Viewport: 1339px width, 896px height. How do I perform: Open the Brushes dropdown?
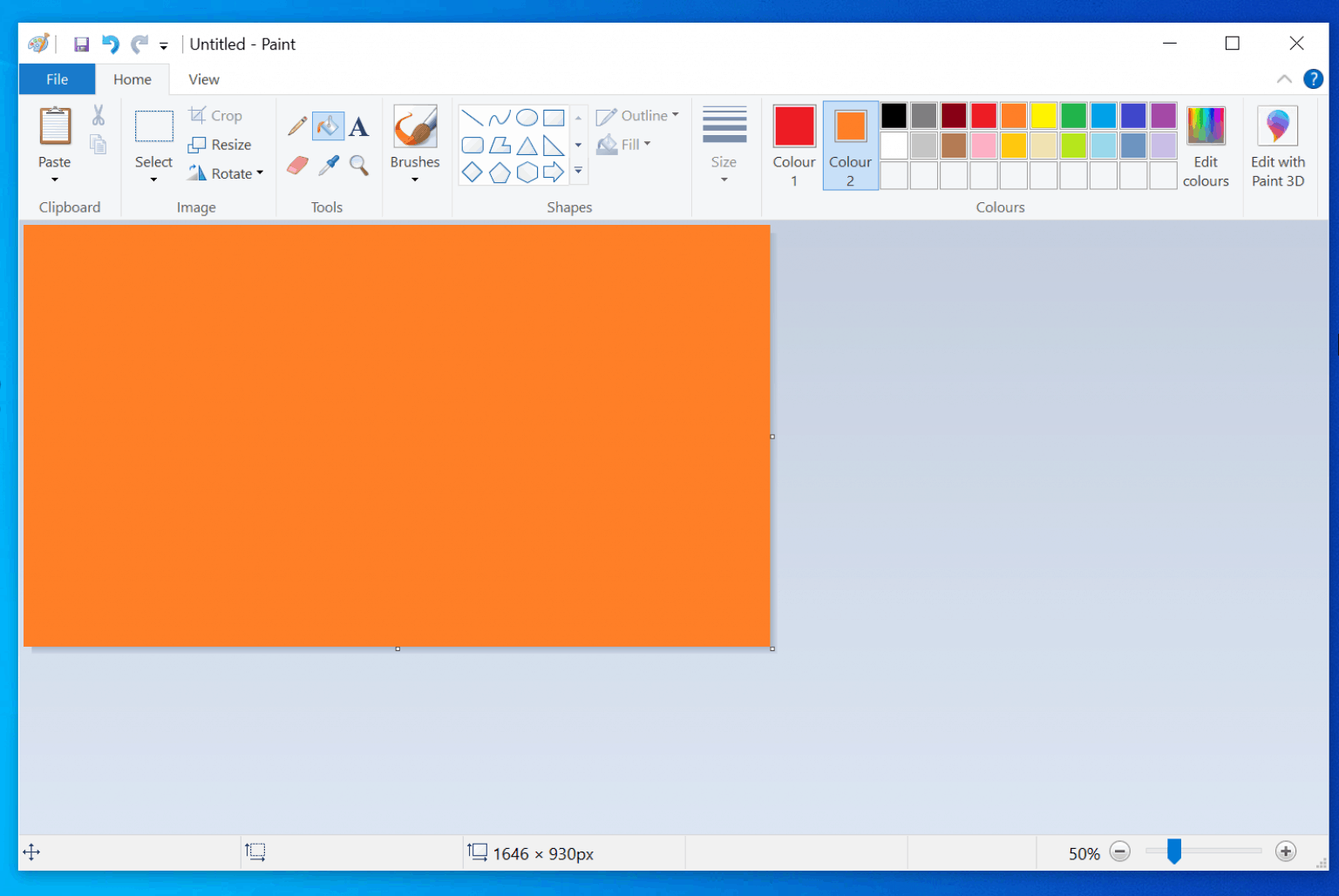[x=415, y=144]
